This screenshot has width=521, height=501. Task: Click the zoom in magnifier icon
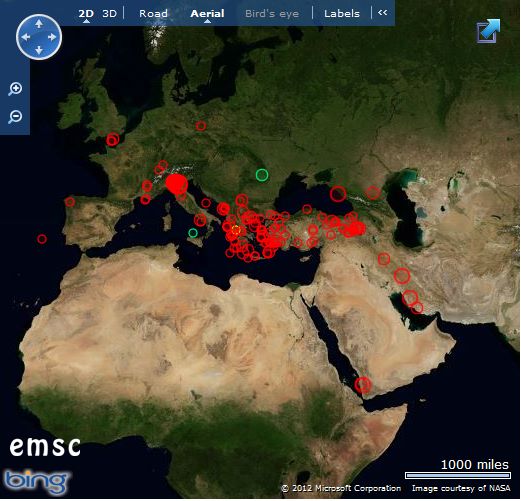tap(15, 89)
